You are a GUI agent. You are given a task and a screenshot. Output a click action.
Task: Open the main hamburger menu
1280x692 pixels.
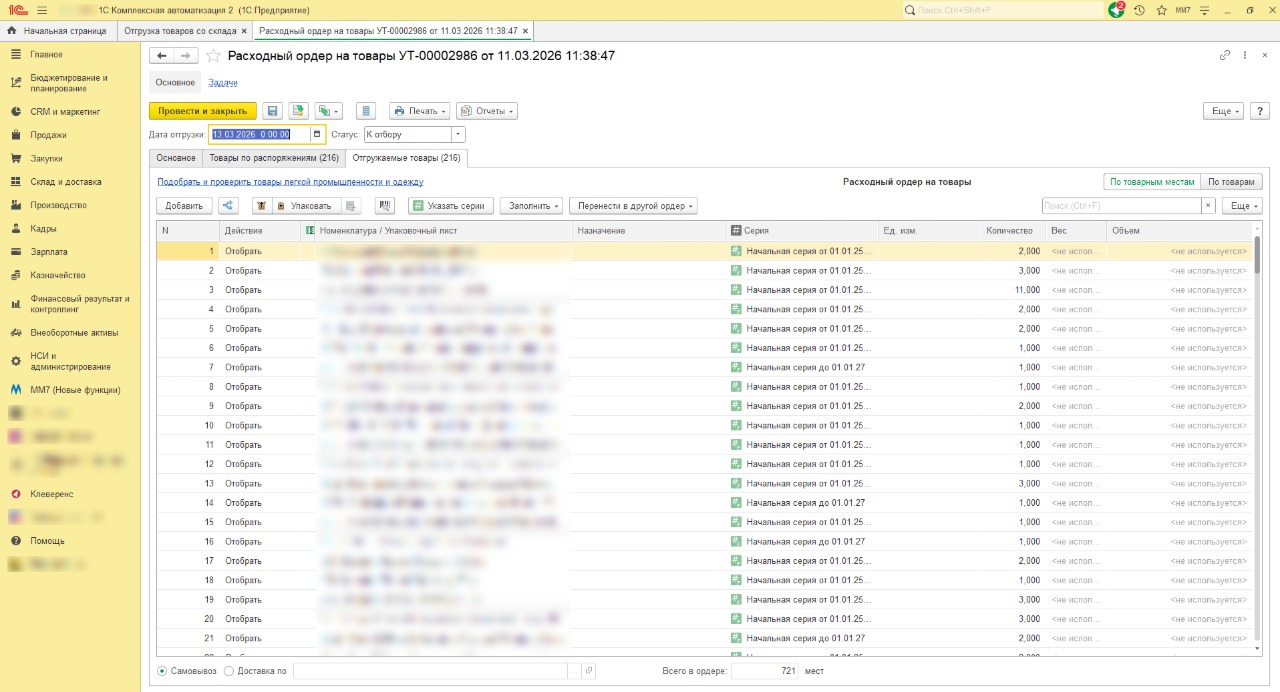tap(42, 10)
